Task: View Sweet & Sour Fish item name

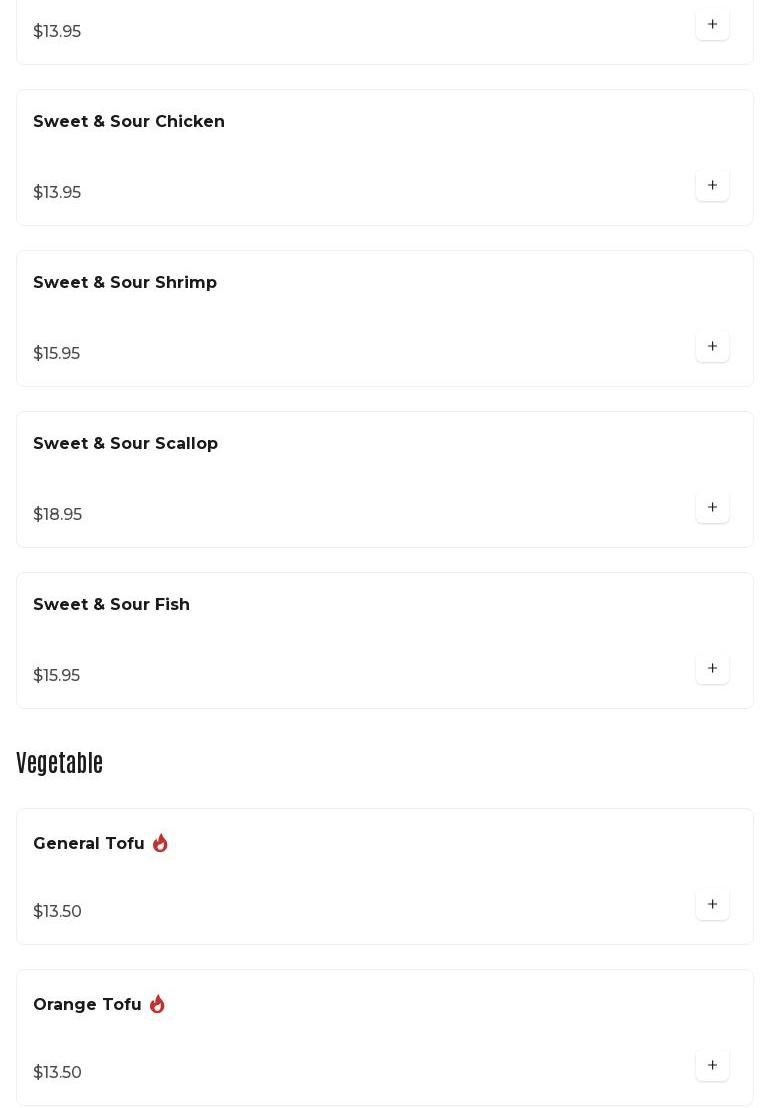Action: 111,605
